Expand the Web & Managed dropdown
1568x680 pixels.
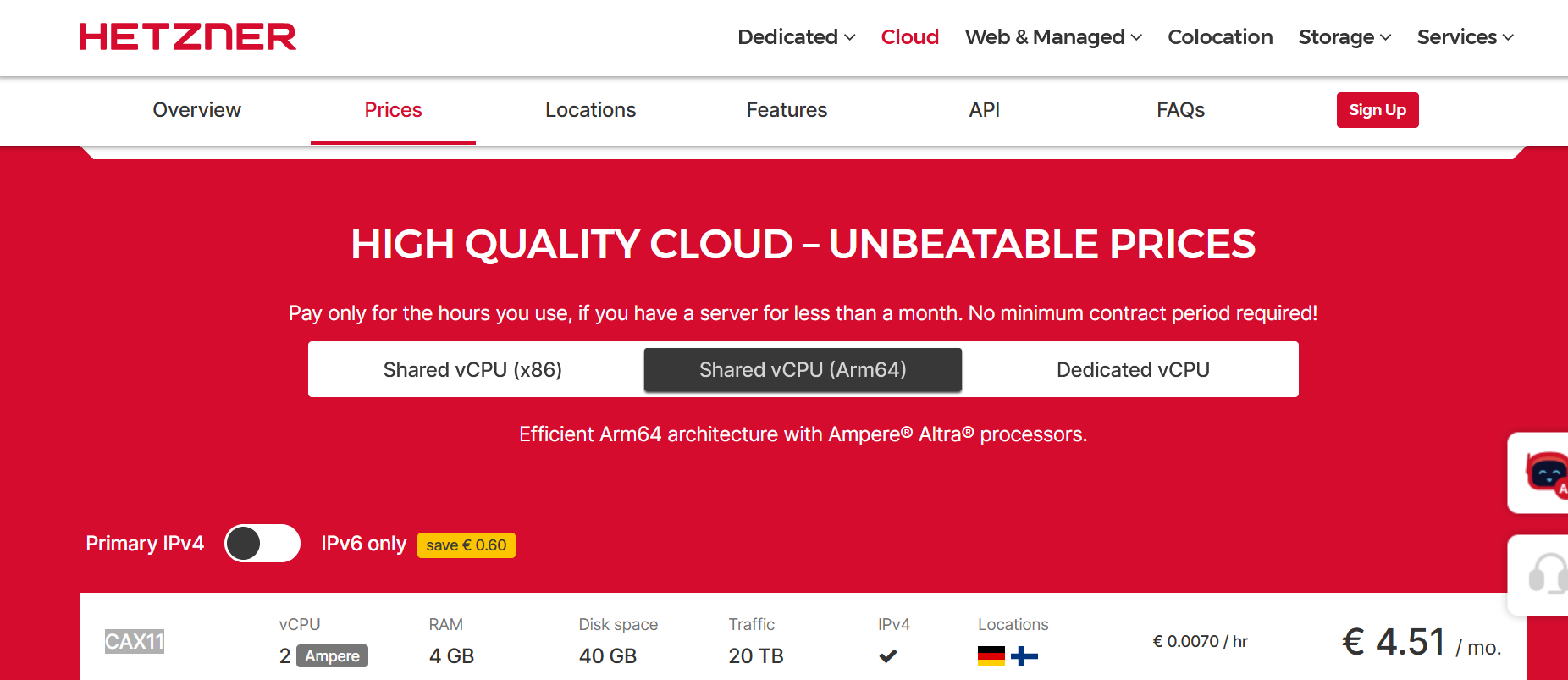[x=1053, y=37]
